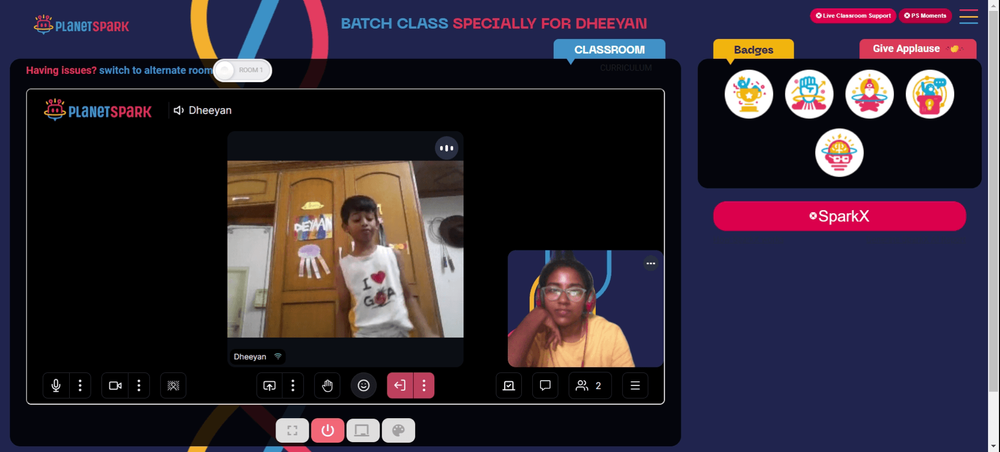This screenshot has height=452, width=1000.
Task: Open the emoji reactions picker
Action: click(x=364, y=386)
